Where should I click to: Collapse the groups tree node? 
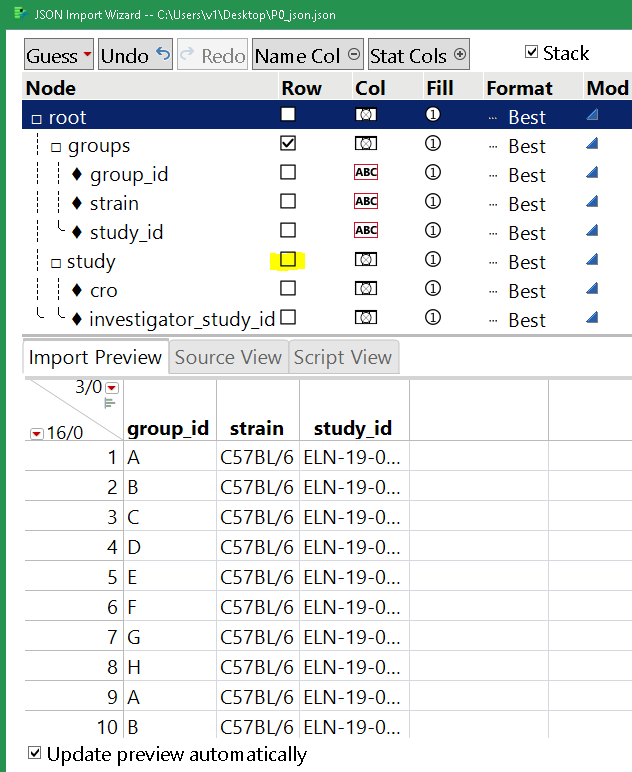click(x=56, y=147)
